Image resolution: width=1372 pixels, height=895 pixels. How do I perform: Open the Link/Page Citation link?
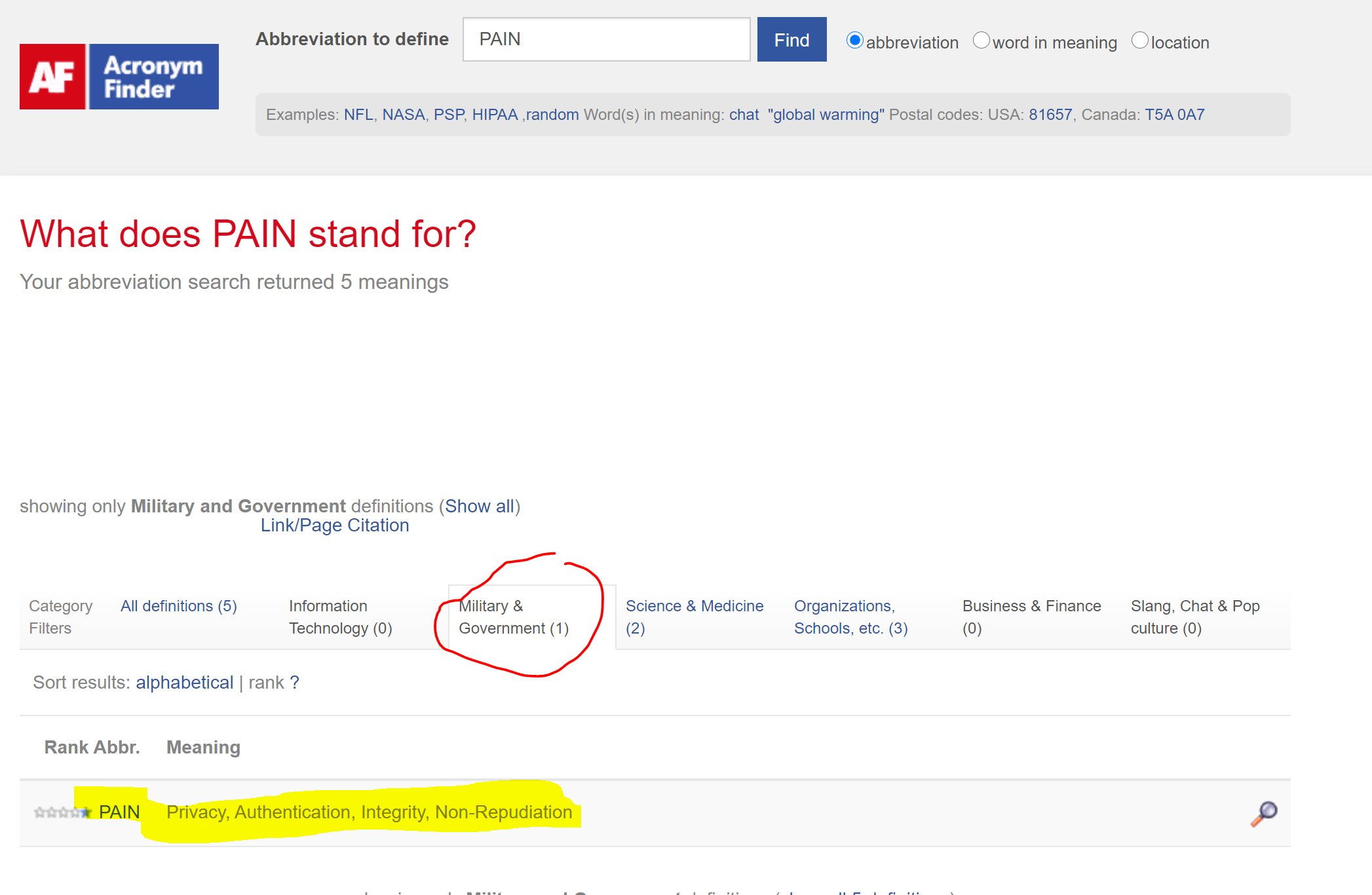coord(335,525)
